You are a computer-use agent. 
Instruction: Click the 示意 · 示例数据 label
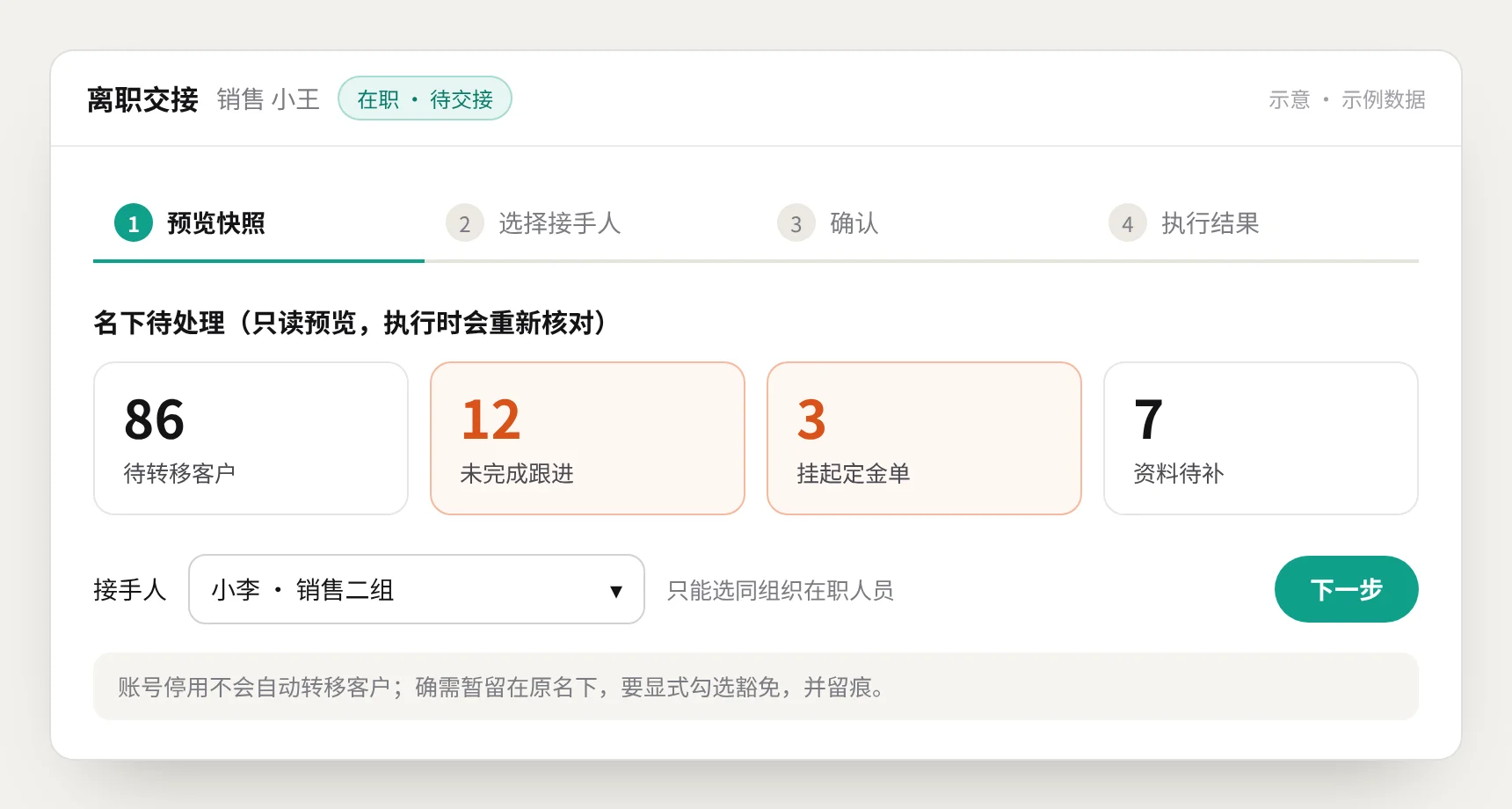coord(1347,99)
